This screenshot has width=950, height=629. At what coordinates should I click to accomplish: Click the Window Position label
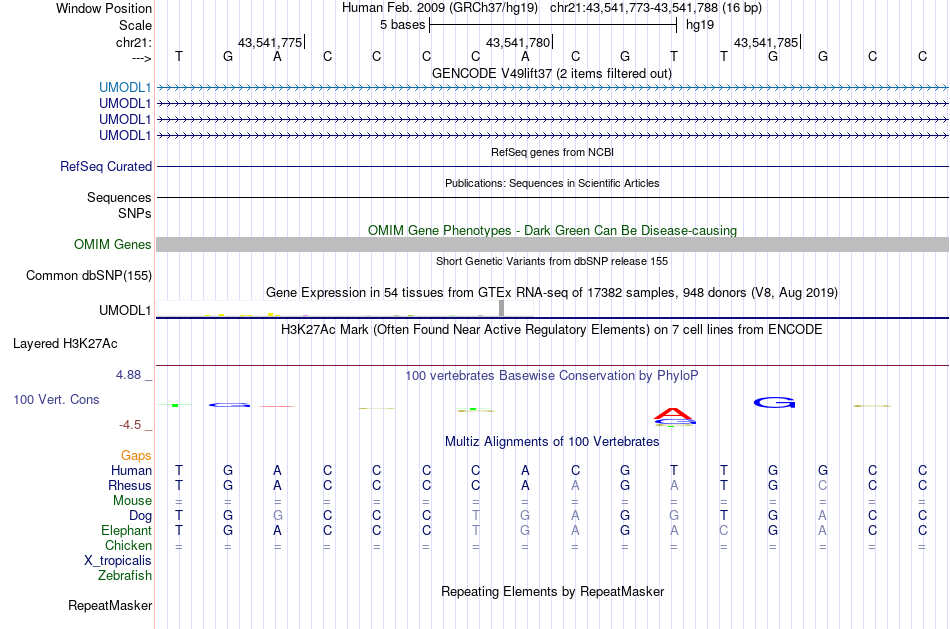[x=104, y=8]
